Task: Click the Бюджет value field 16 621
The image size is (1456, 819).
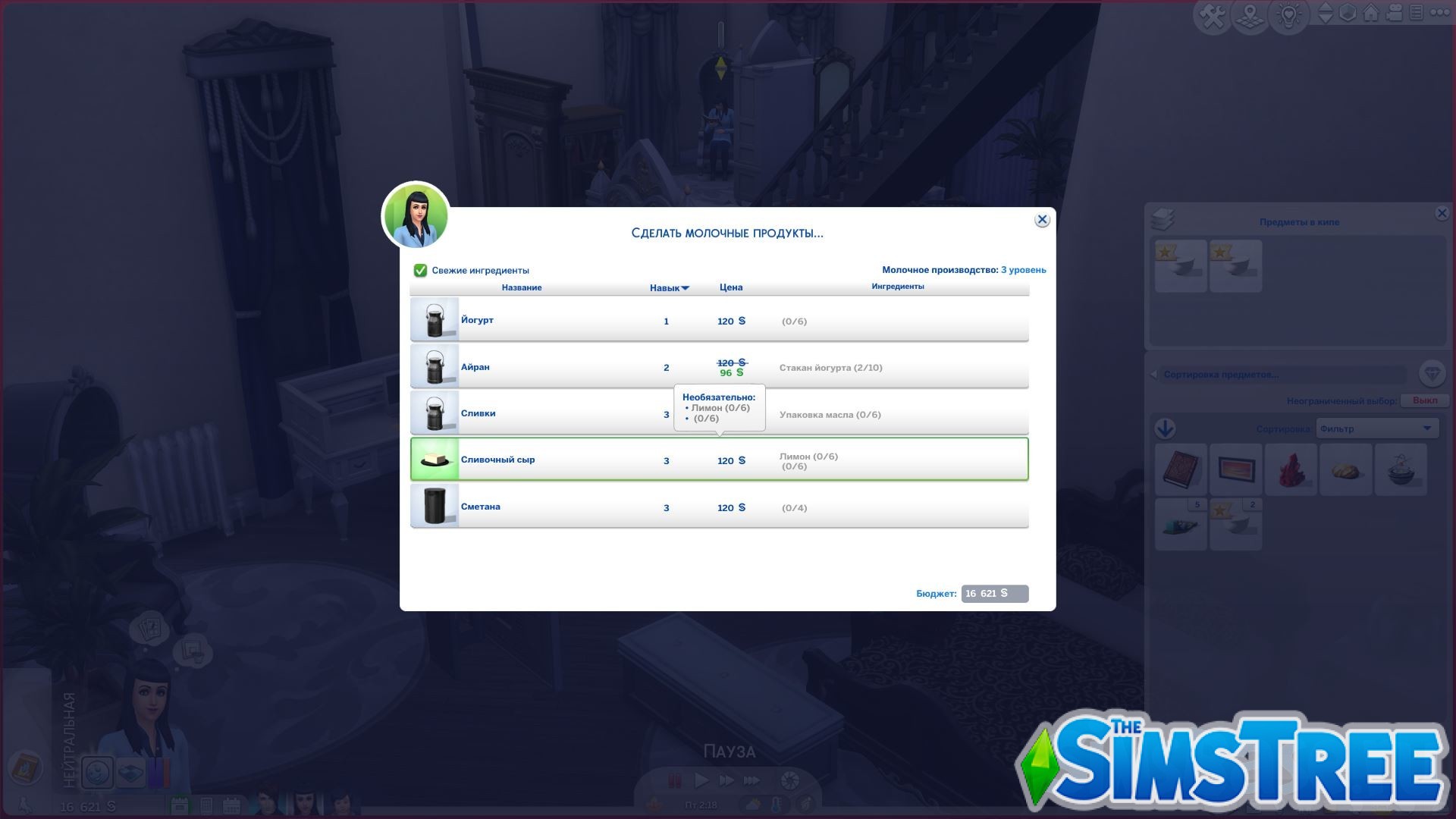Action: 995,594
